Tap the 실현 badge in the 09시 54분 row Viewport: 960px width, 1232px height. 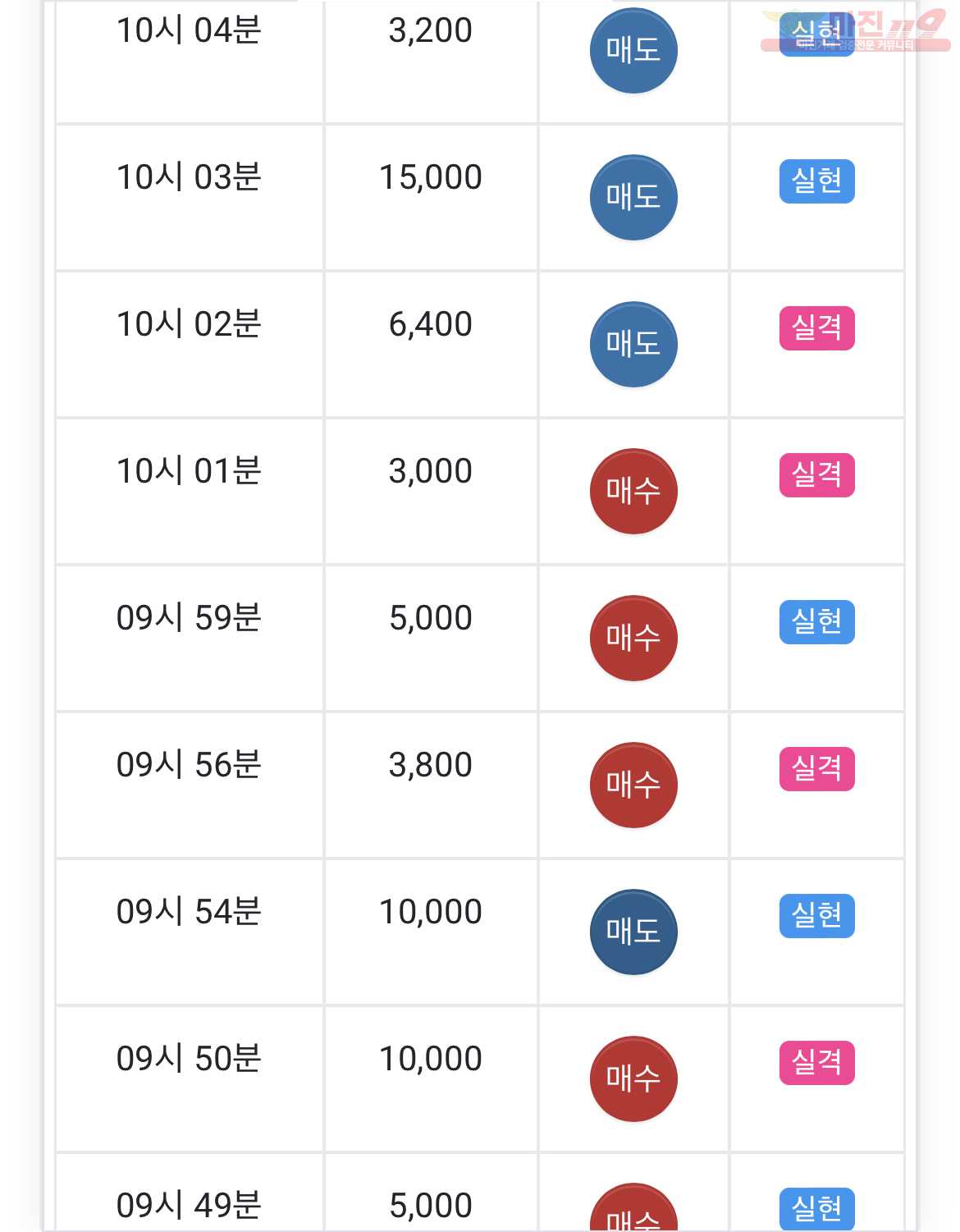click(x=816, y=916)
